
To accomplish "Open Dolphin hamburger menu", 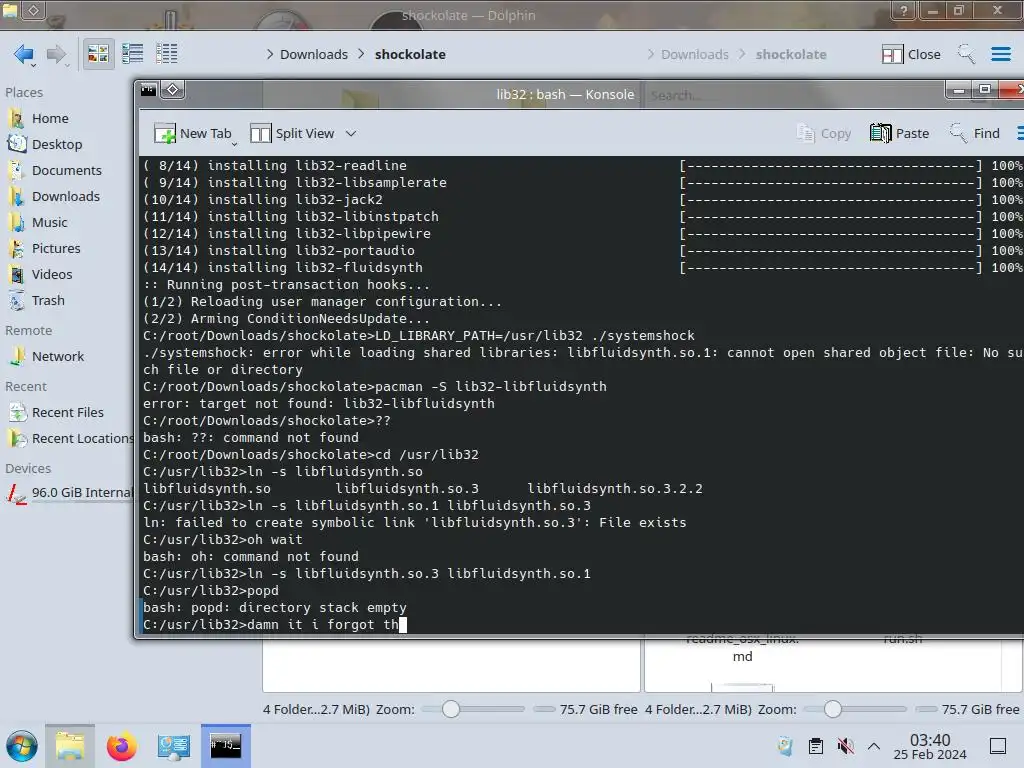I will [x=1000, y=54].
